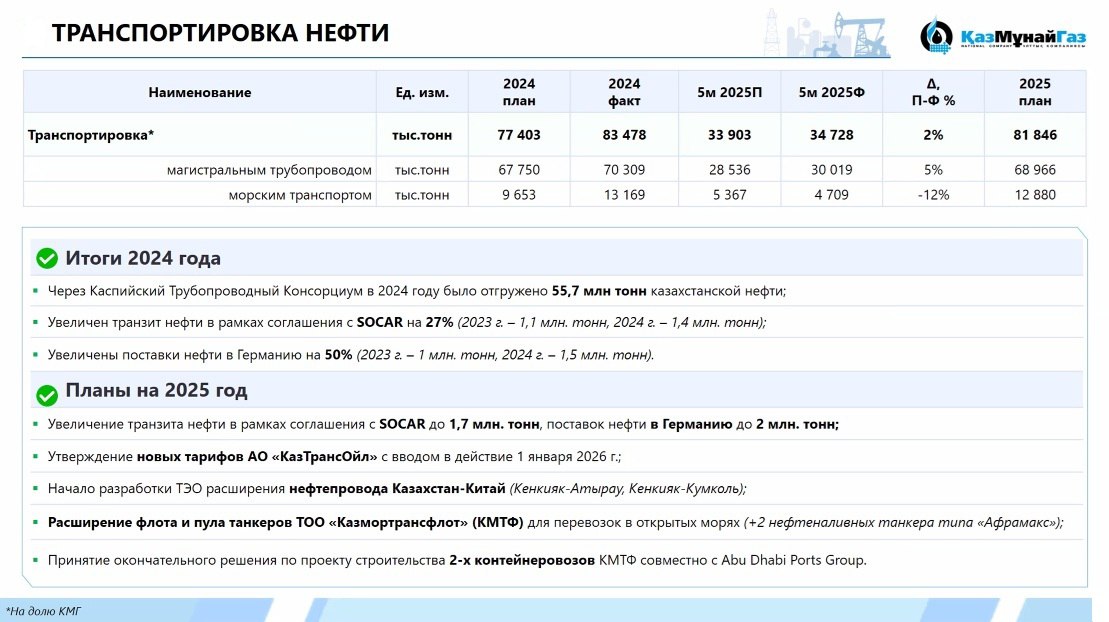
Task: Click the 2024 факт column header
Action: coord(624,92)
